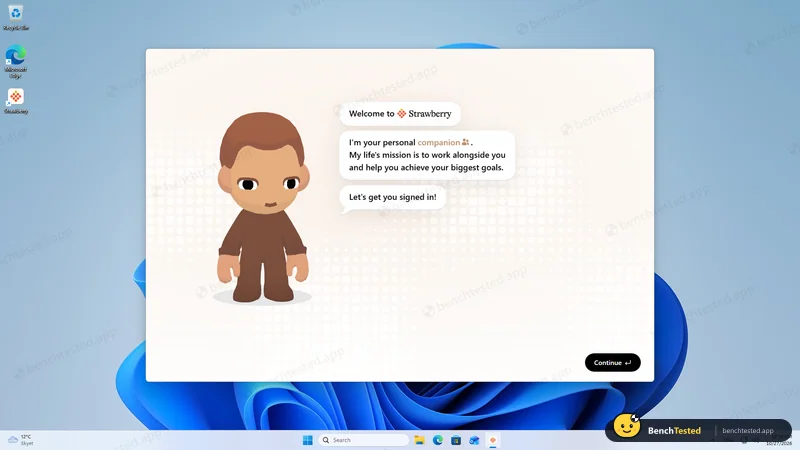The image size is (800, 450).
Task: Click the benchtested.app link in the badge
Action: (x=748, y=431)
